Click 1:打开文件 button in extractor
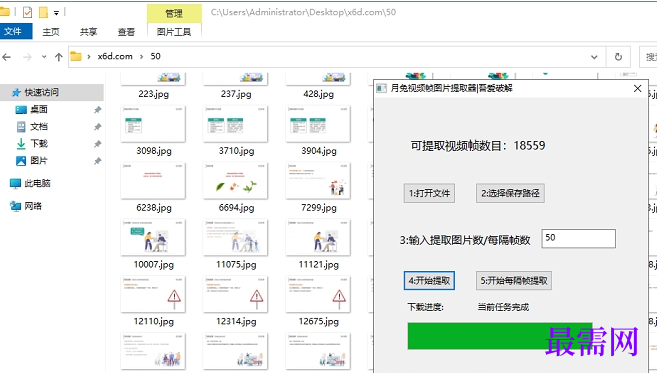The width and height of the screenshot is (657, 373). 429,193
